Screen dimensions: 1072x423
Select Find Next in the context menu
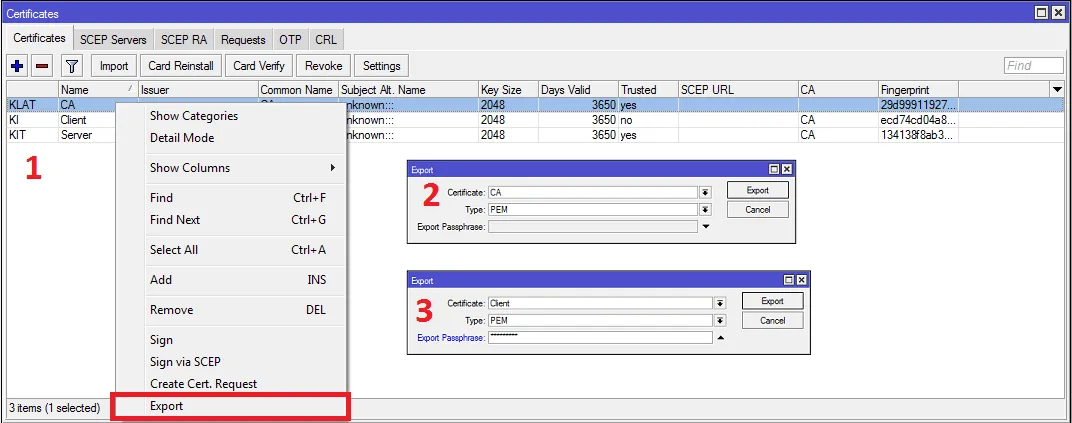pos(232,220)
